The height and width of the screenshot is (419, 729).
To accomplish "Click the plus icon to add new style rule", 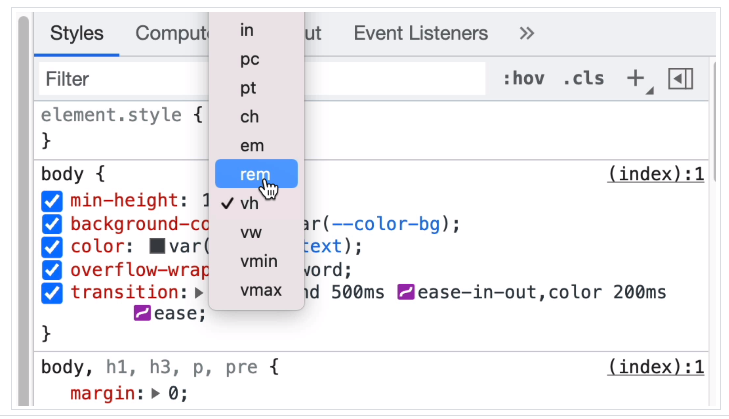I will tap(635, 79).
